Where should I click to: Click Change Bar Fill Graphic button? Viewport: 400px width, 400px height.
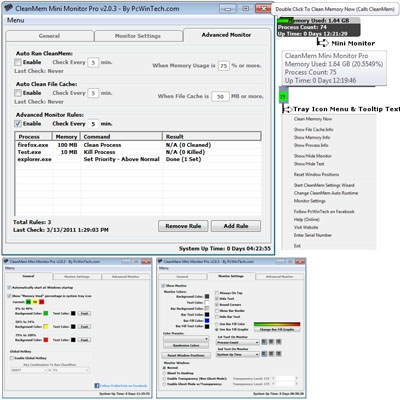click(x=277, y=329)
